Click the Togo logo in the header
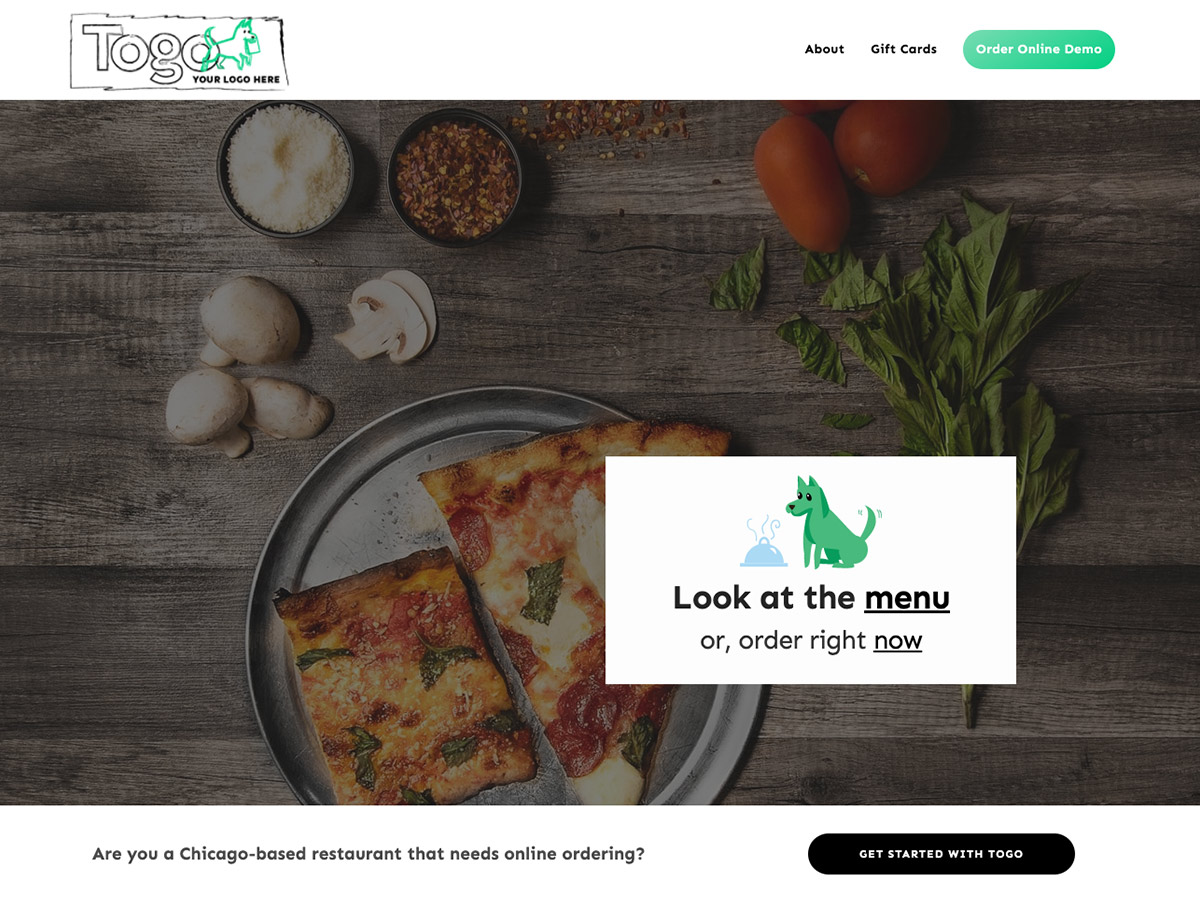Image resolution: width=1200 pixels, height=900 pixels. (179, 51)
